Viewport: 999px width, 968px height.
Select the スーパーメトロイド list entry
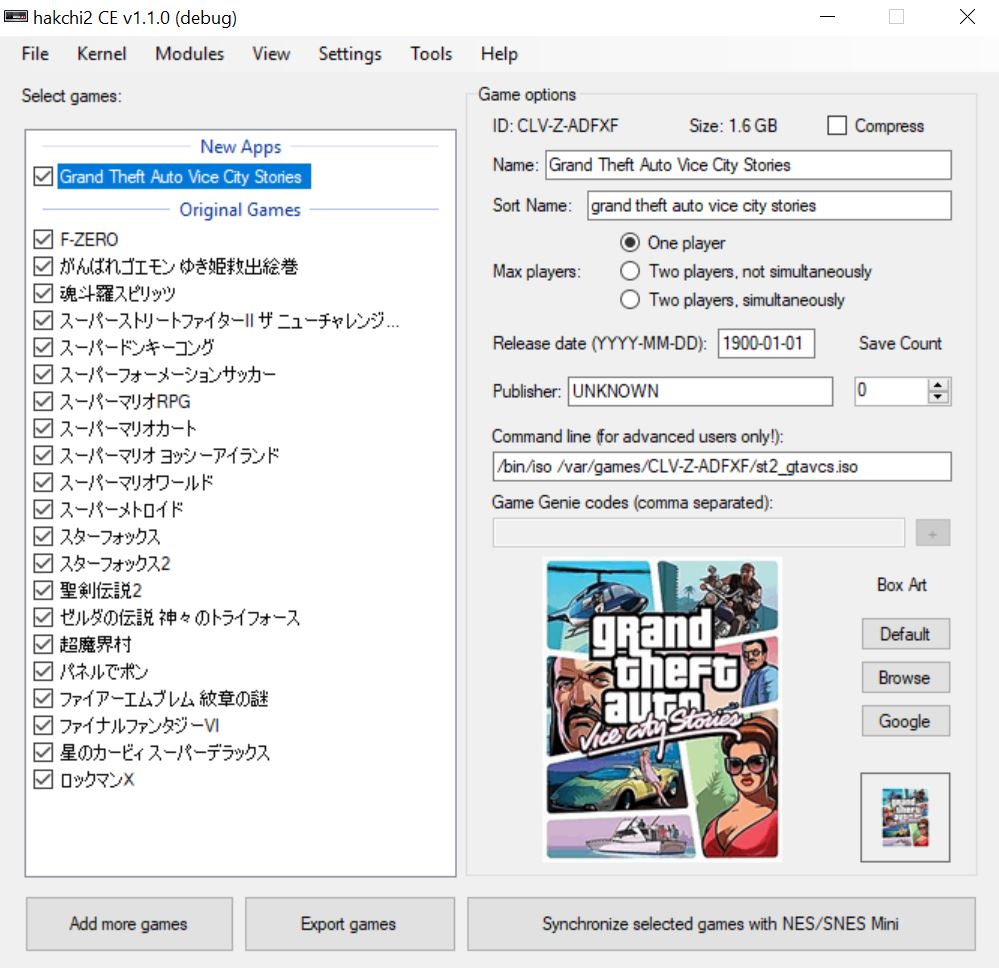click(121, 509)
